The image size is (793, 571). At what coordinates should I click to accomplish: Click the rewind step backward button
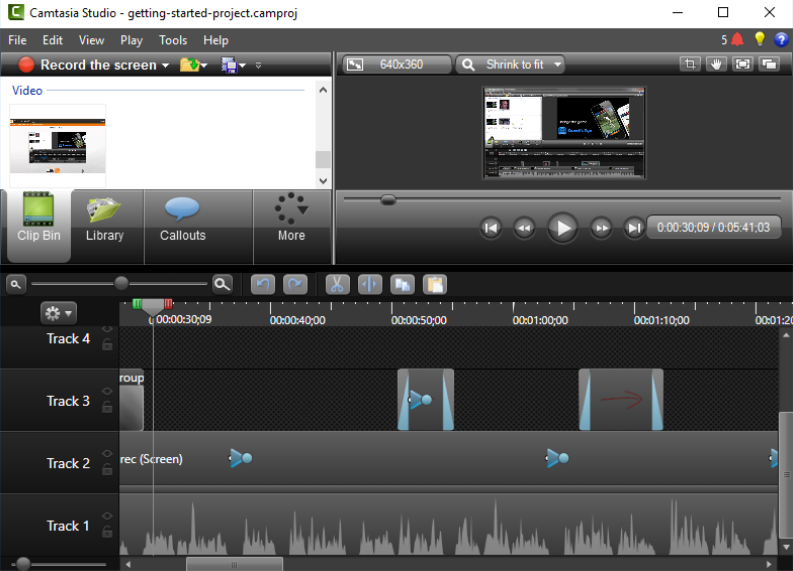(524, 228)
